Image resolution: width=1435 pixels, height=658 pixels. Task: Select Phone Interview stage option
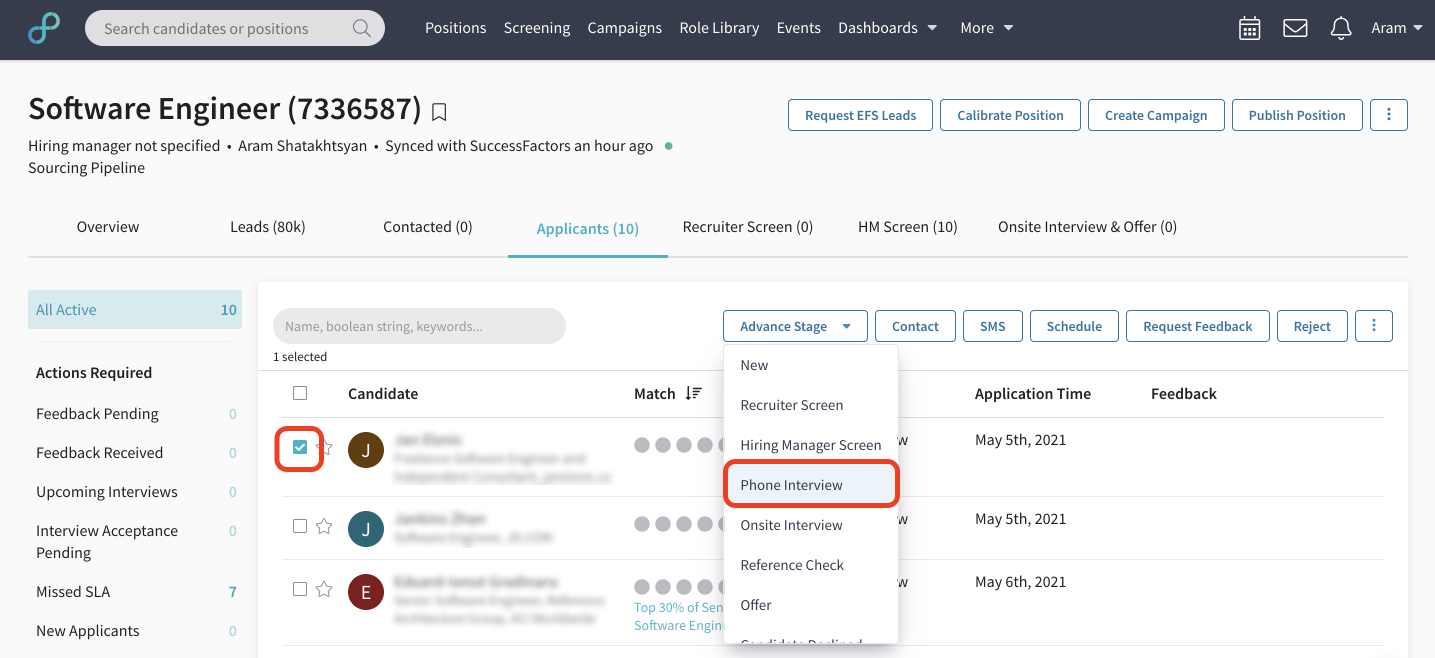pyautogui.click(x=811, y=485)
